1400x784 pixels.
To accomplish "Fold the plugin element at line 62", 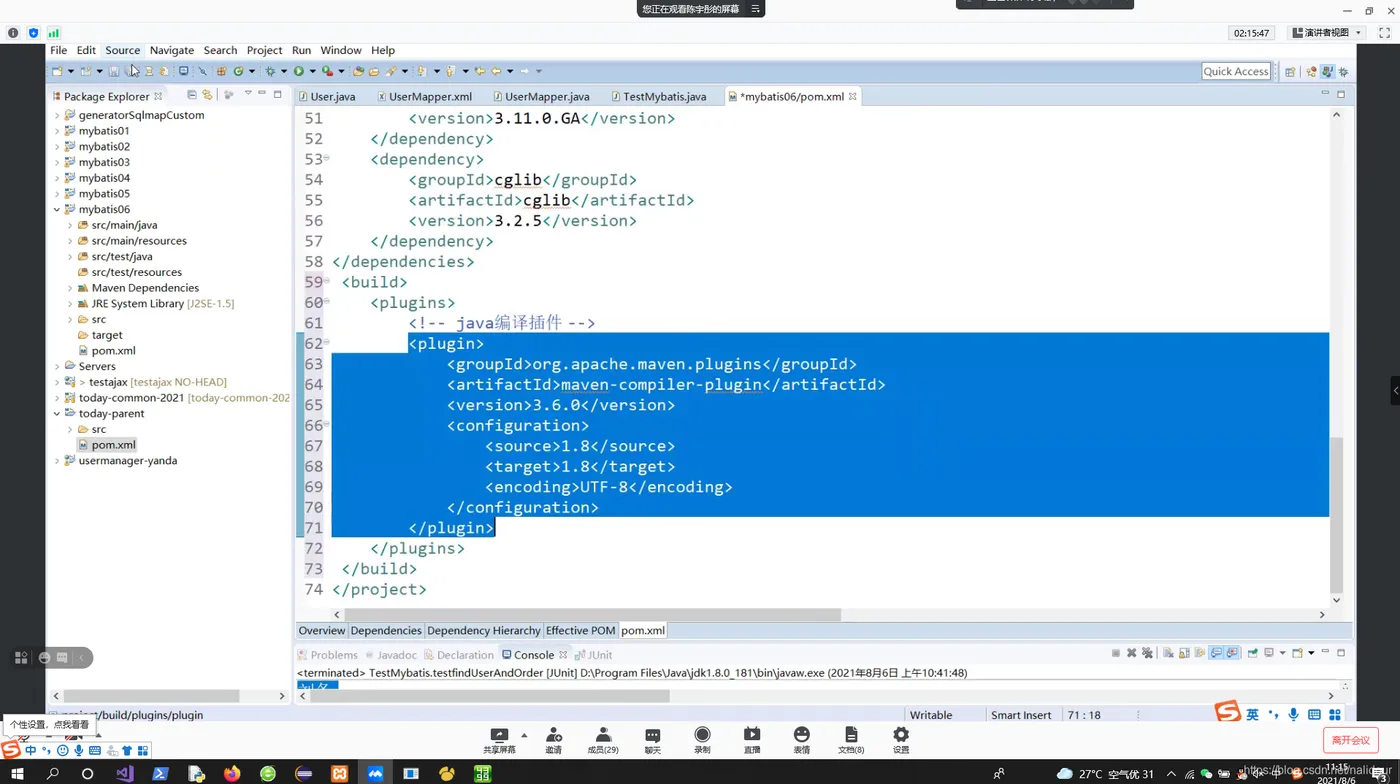I will point(326,343).
